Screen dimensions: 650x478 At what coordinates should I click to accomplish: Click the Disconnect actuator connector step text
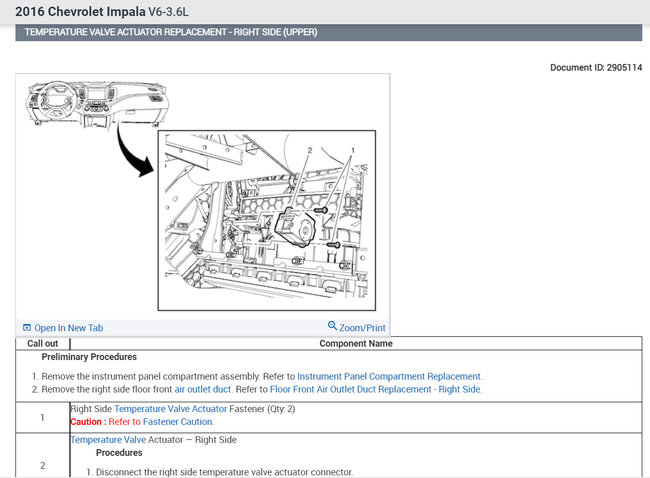(224, 472)
